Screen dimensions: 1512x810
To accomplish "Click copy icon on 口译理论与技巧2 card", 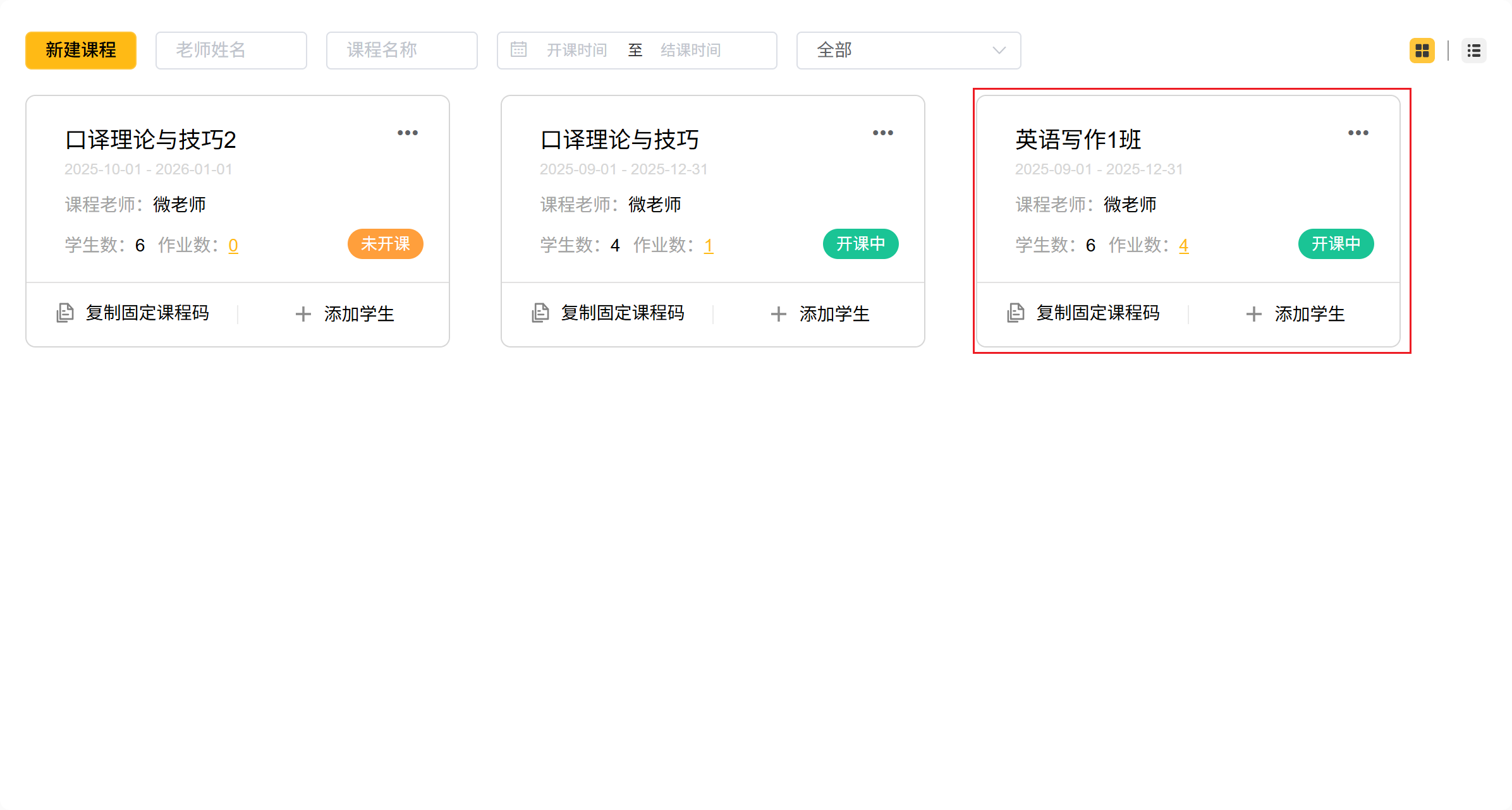I will tap(65, 313).
